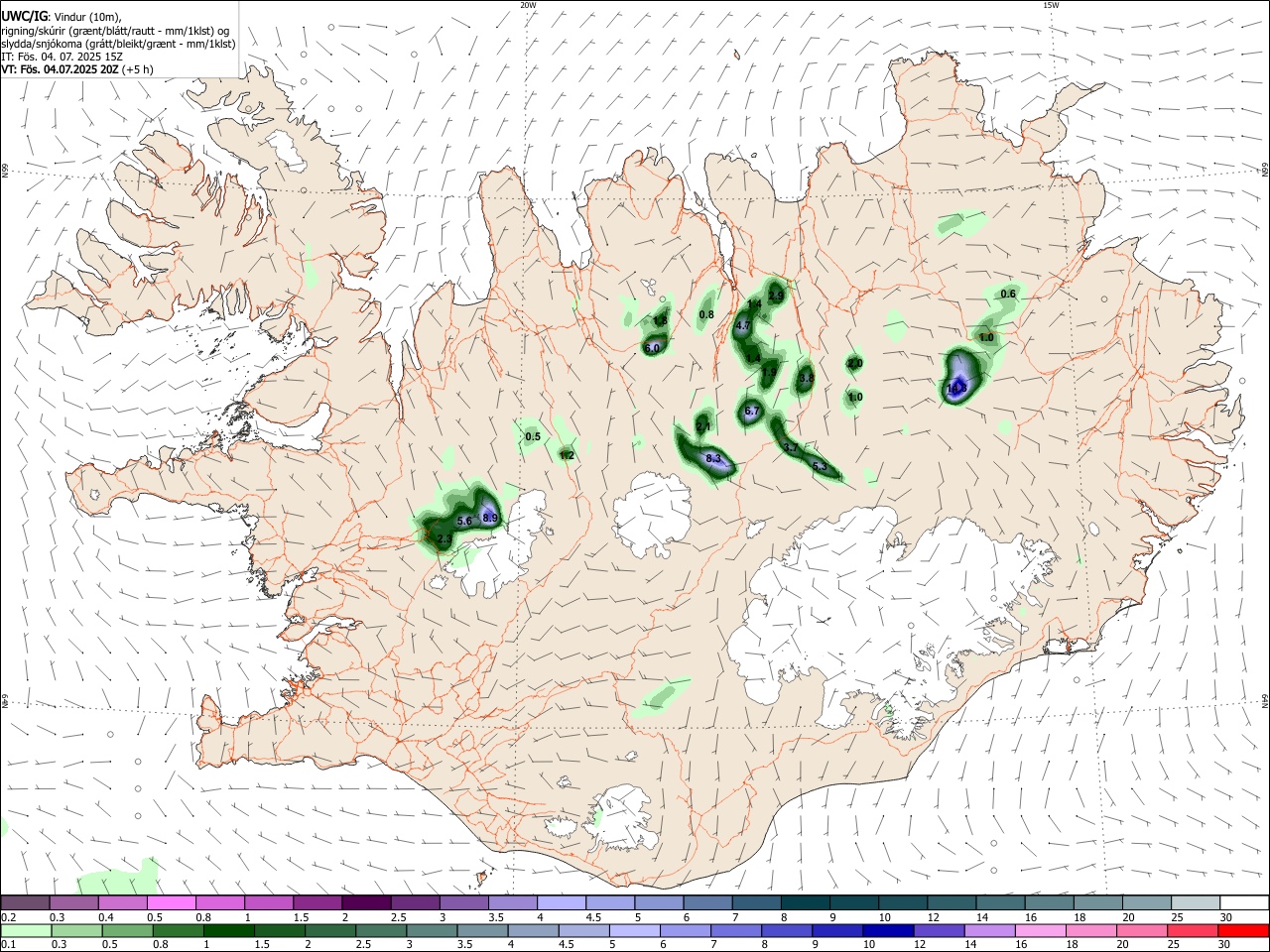
Task: Click the 2.0 precipitation value
Action: (855, 364)
